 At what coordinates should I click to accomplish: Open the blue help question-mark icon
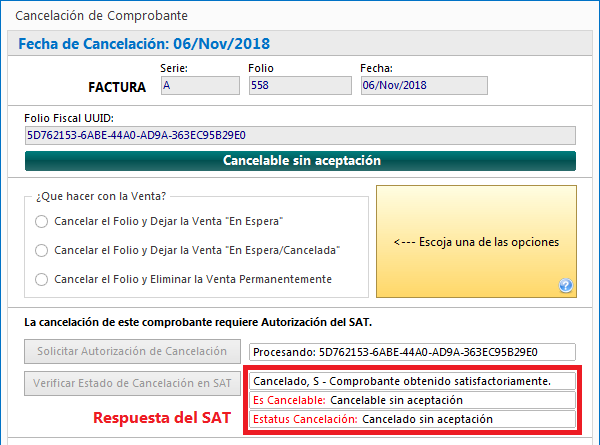pyautogui.click(x=566, y=285)
